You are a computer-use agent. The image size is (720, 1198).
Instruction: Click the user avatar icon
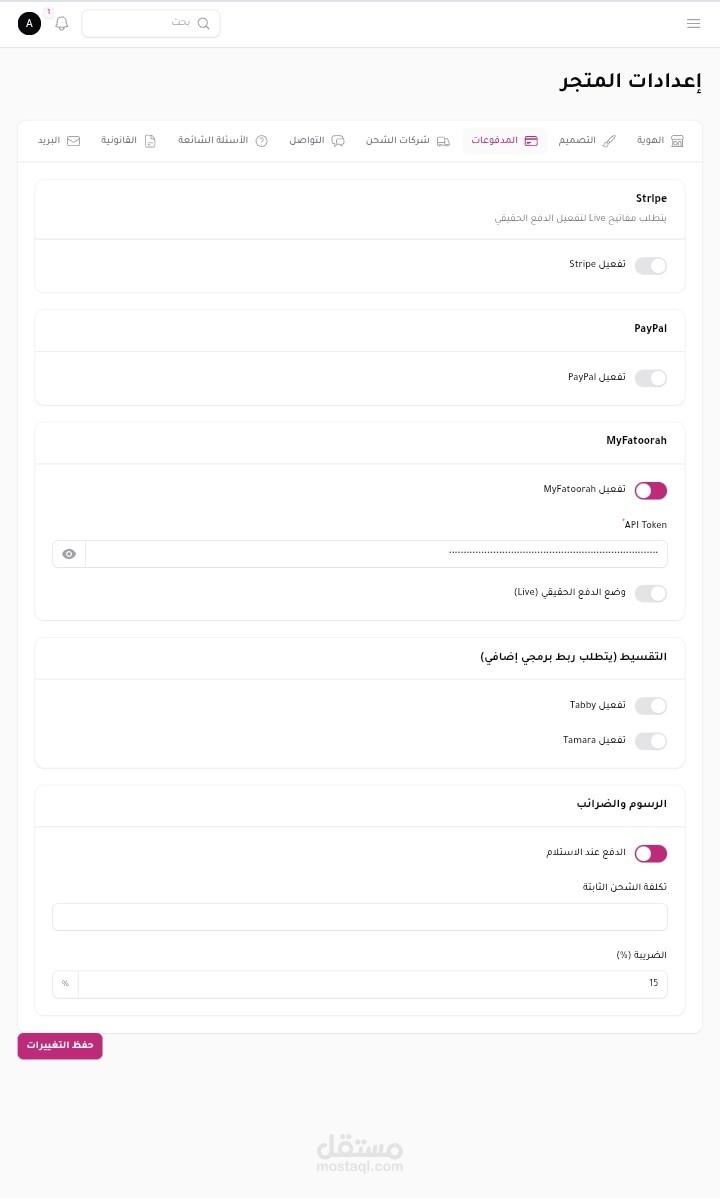pyautogui.click(x=30, y=23)
